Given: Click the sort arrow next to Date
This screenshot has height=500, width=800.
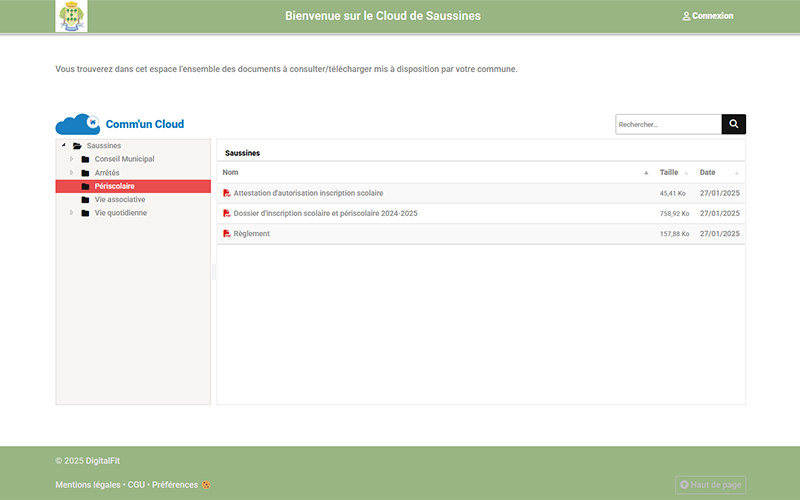Looking at the screenshot, I should (x=737, y=173).
